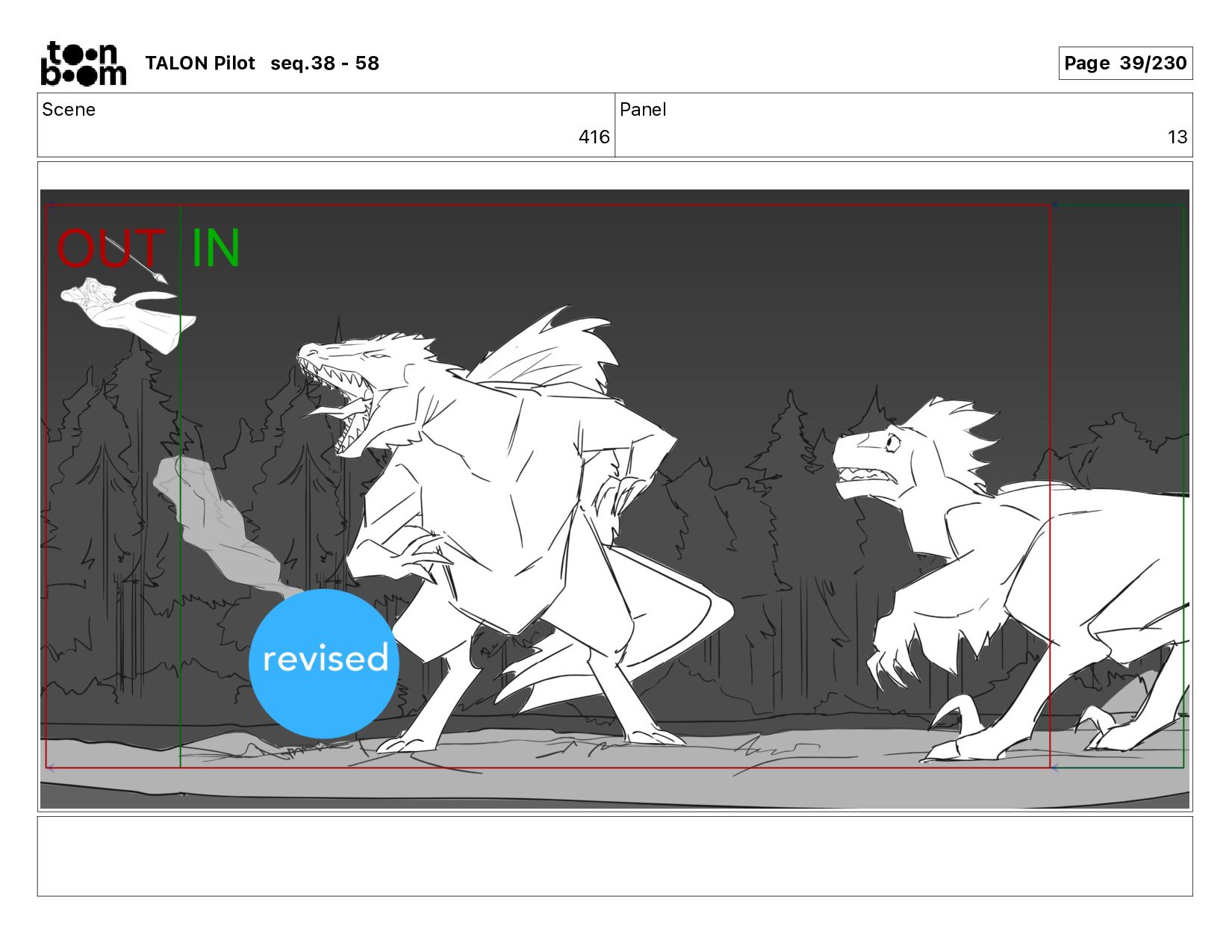The width and height of the screenshot is (1232, 952).
Task: Click the red 'OUT' camera label
Action: (x=111, y=248)
